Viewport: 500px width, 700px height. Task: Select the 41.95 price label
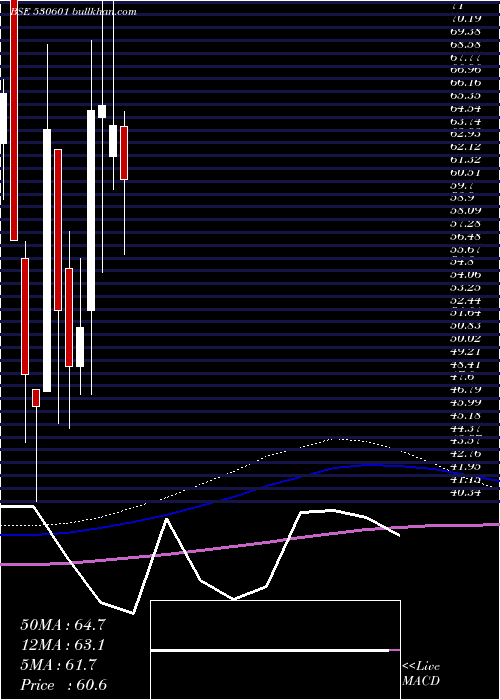coord(465,468)
